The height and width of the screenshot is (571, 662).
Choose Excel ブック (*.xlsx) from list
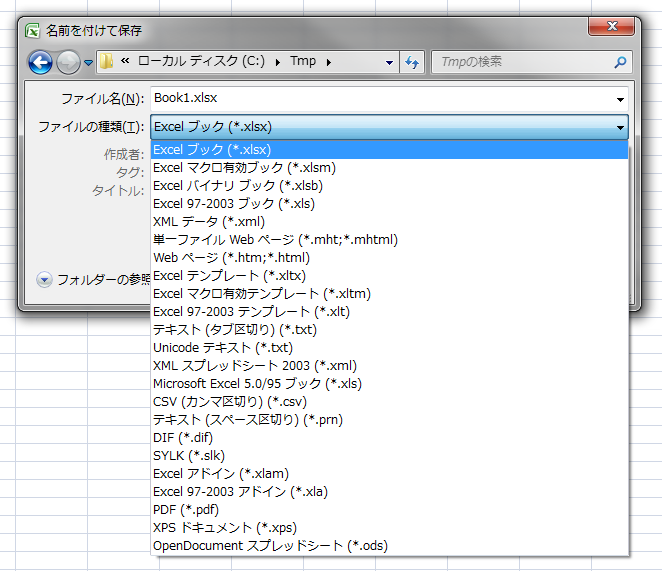click(x=389, y=150)
